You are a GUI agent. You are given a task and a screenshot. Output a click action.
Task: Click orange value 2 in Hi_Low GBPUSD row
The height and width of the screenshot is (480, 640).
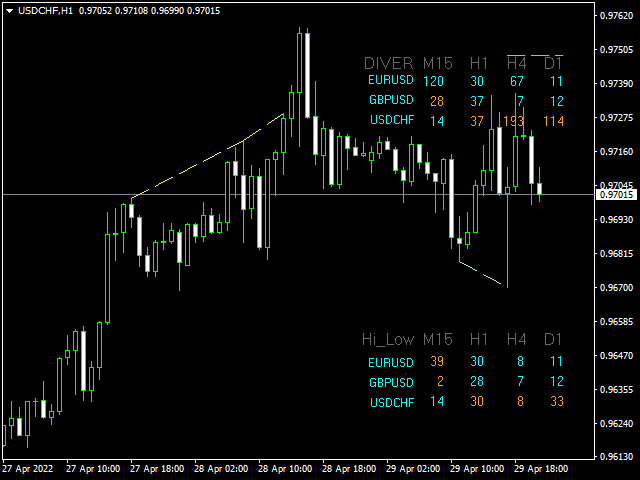click(440, 381)
